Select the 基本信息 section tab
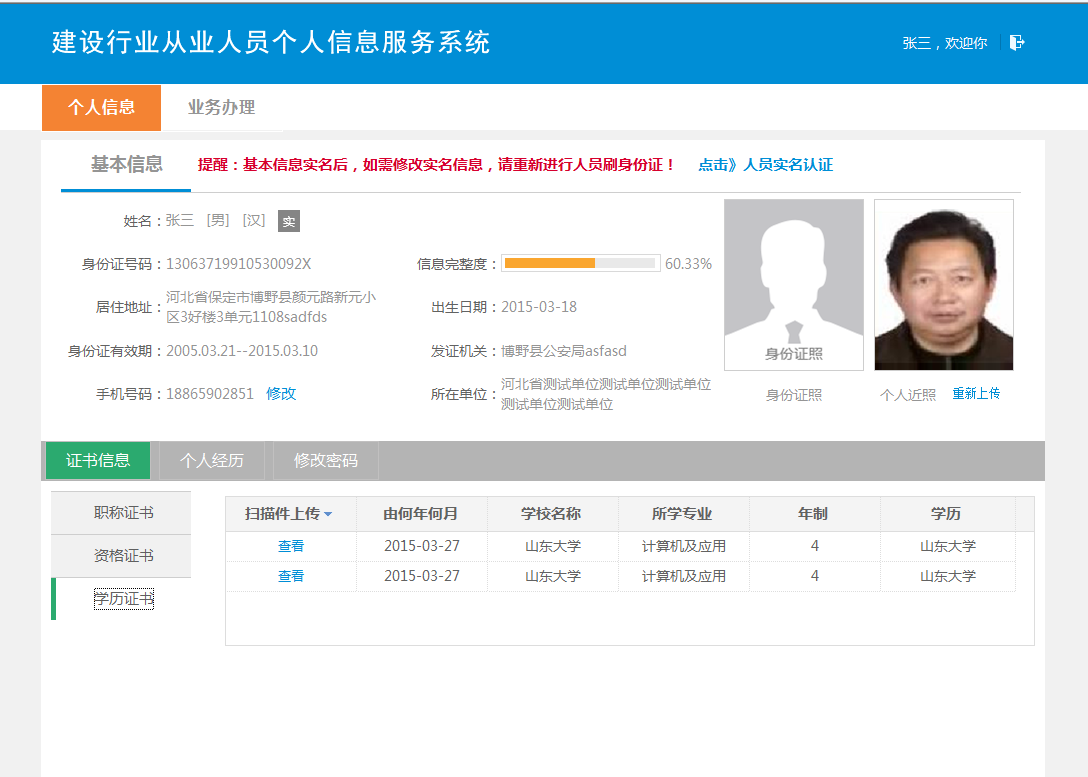This screenshot has height=777, width=1088. pyautogui.click(x=126, y=164)
